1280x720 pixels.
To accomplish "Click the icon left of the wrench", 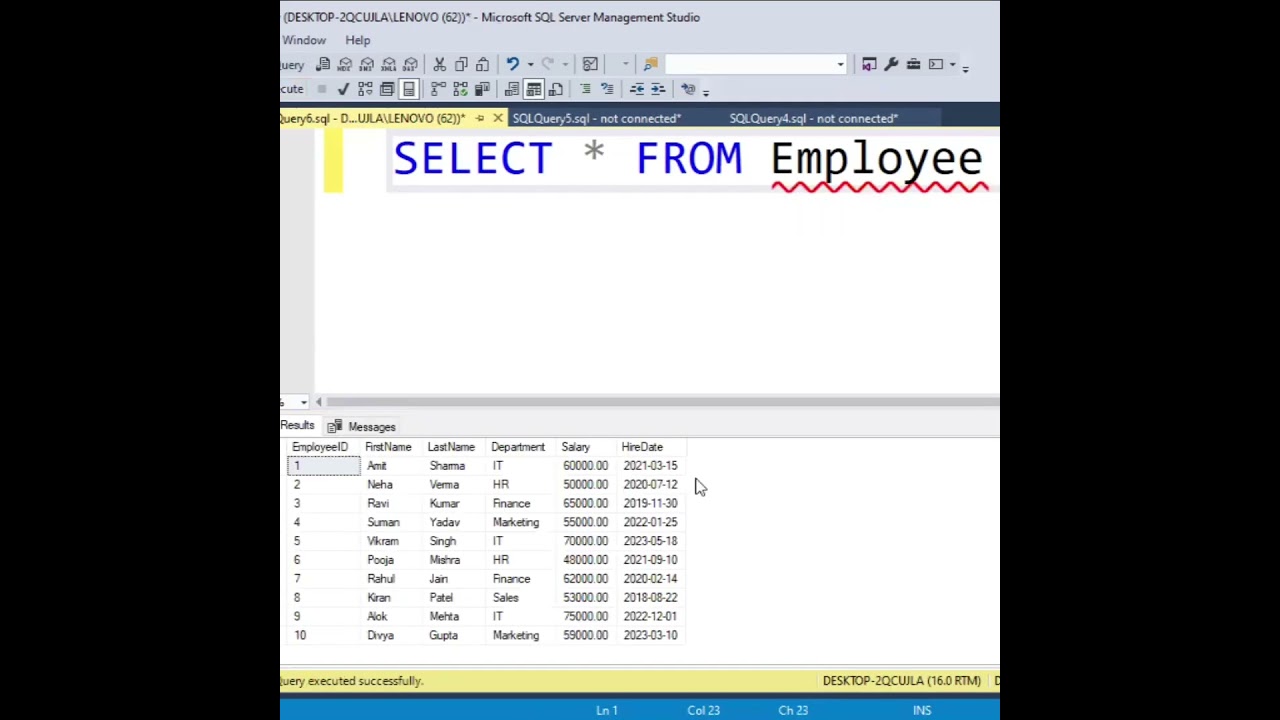I will coord(869,64).
